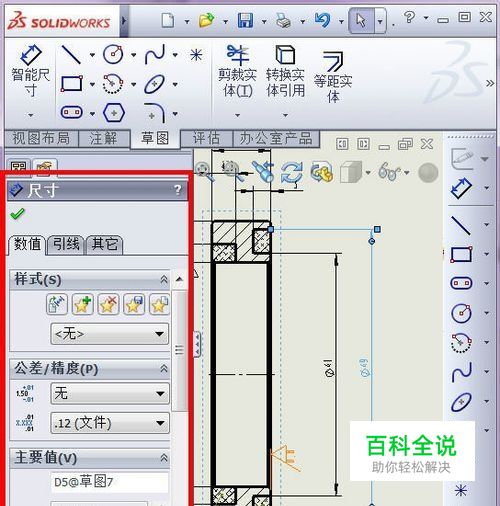Add a style with star-plus icon
500x506 pixels.
click(82, 304)
